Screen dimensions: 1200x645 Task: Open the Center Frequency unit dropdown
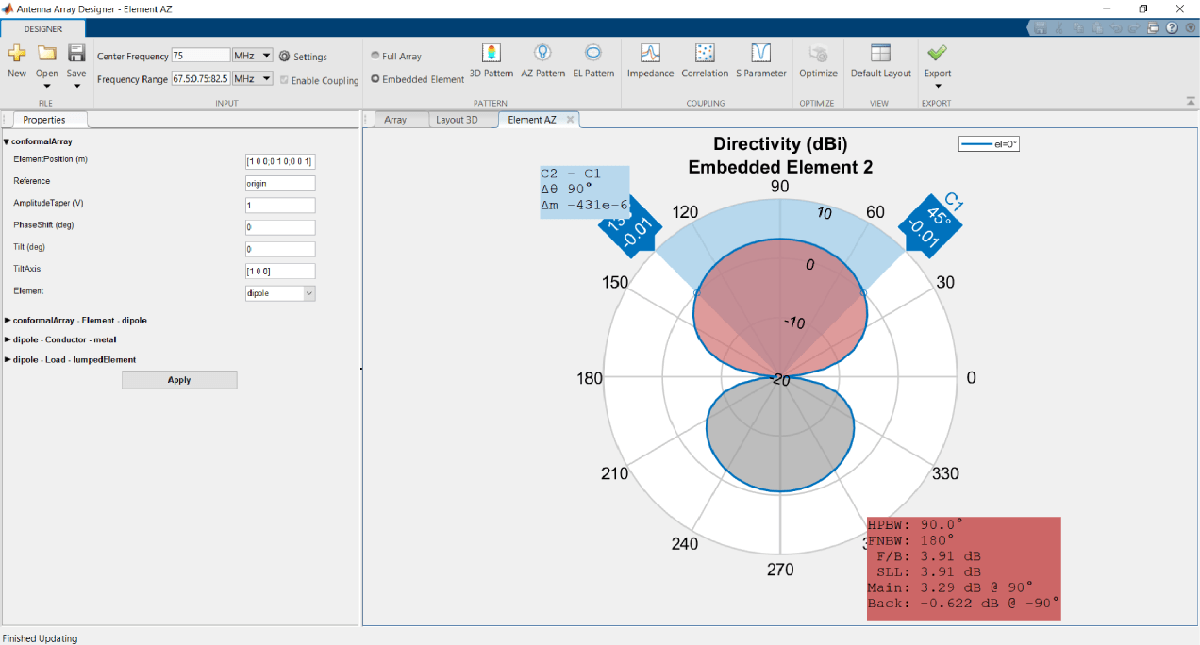pos(252,56)
